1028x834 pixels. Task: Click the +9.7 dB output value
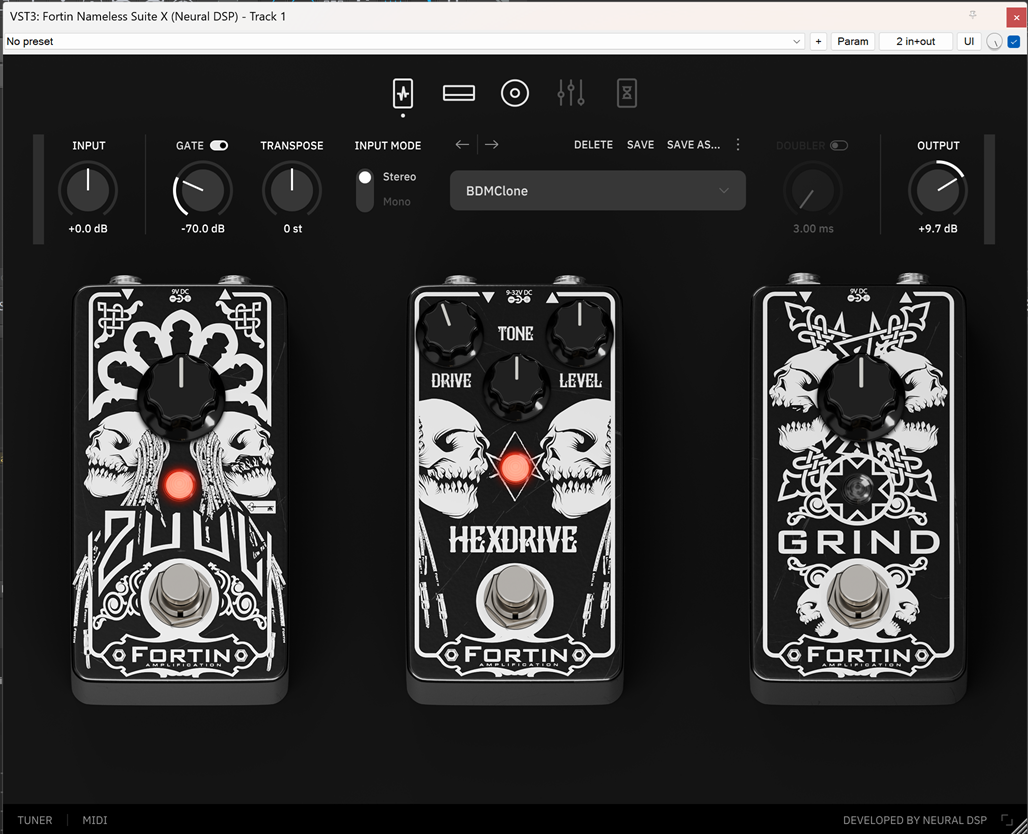pos(938,229)
